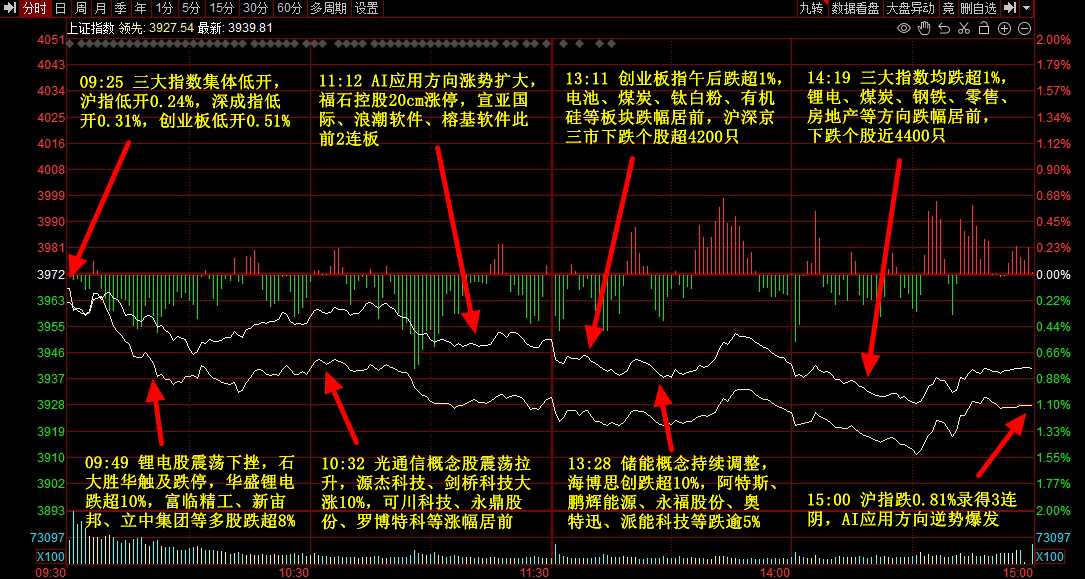The image size is (1085, 579).
Task: Click the eye visibility icon in chart toolbar
Action: 904,27
